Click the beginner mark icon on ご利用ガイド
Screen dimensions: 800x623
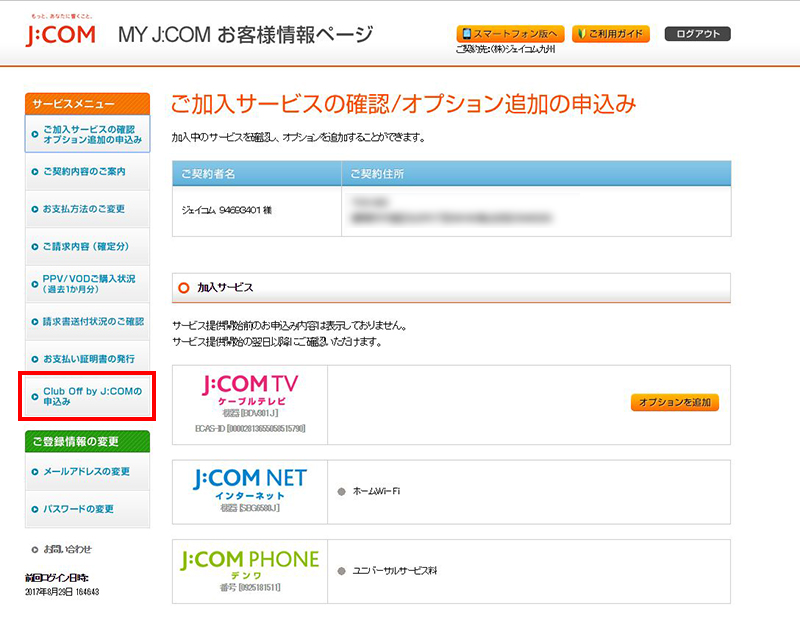click(582, 34)
